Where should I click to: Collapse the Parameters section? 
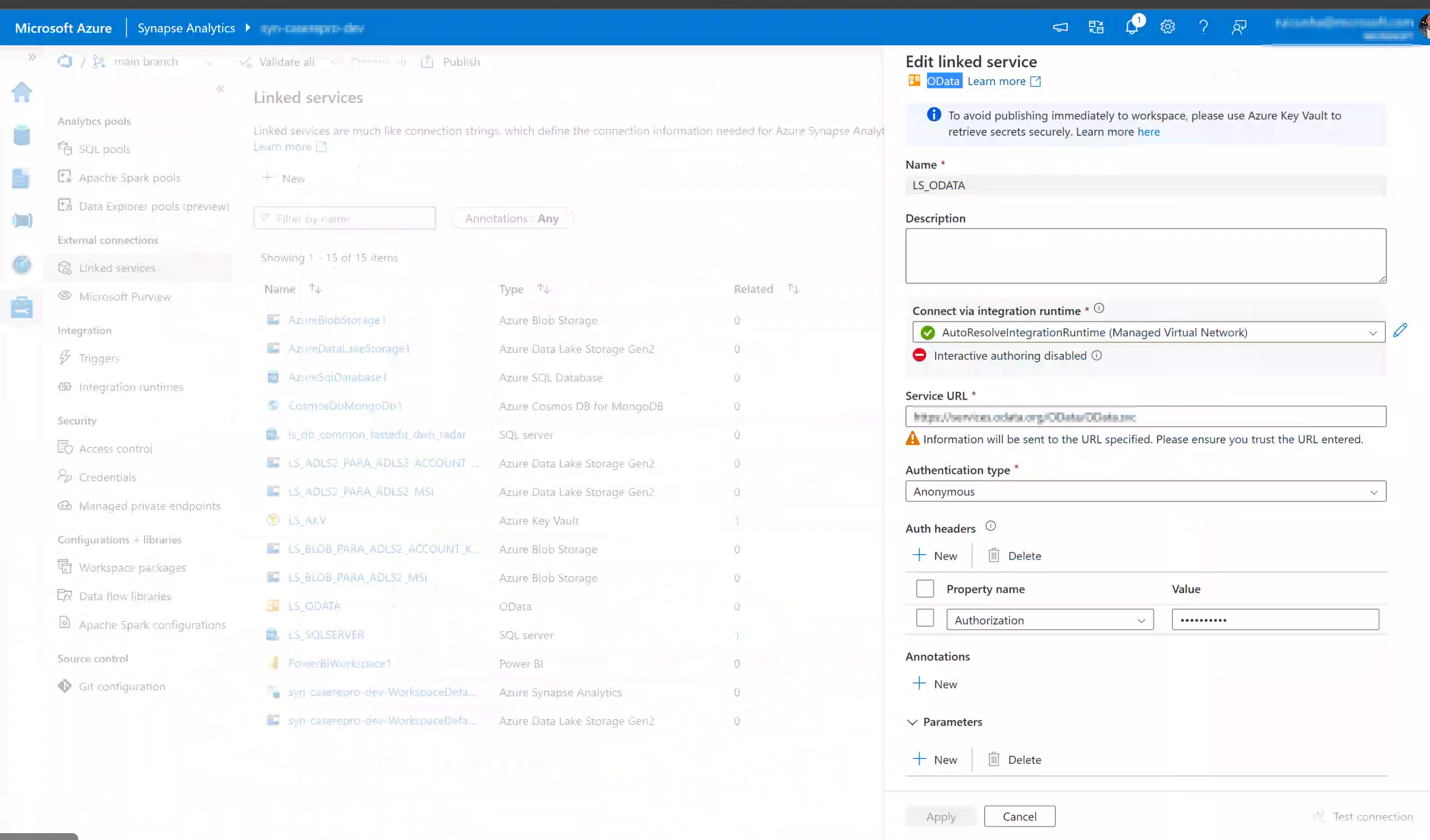click(912, 722)
